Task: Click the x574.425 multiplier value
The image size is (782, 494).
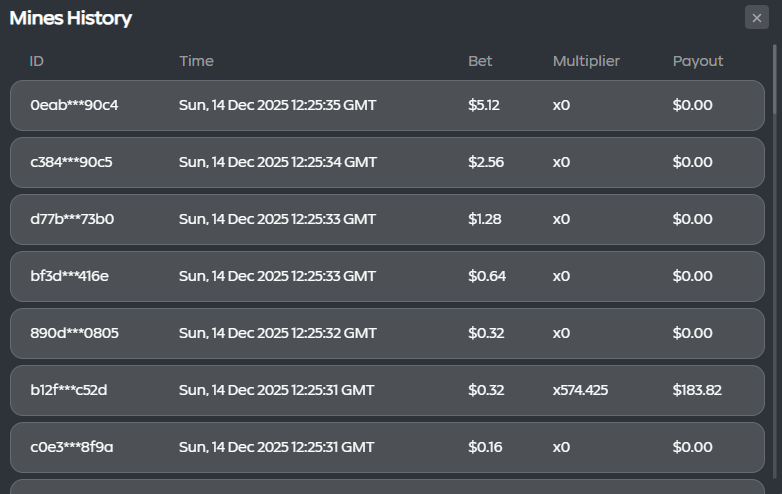Action: [x=580, y=390]
